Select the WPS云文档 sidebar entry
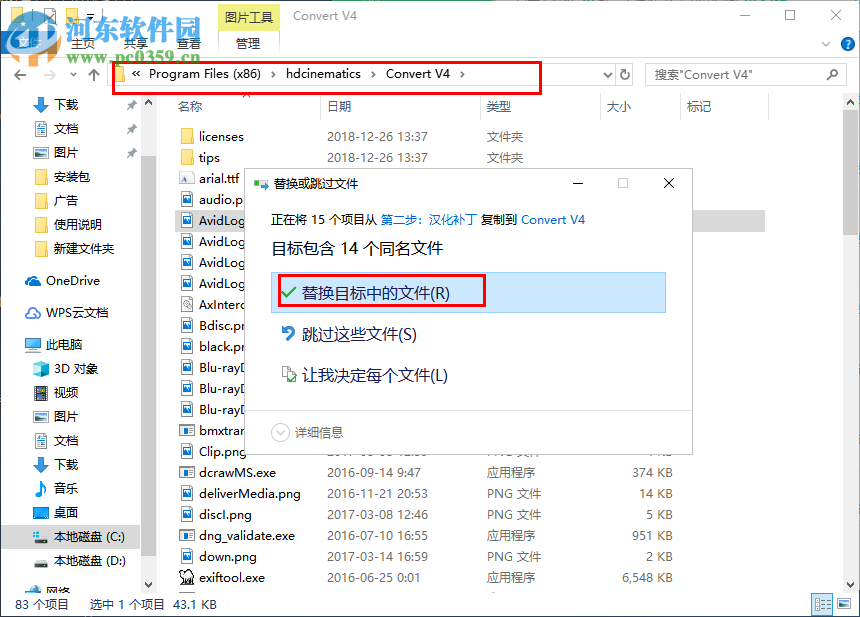Image resolution: width=860 pixels, height=617 pixels. pos(71,312)
